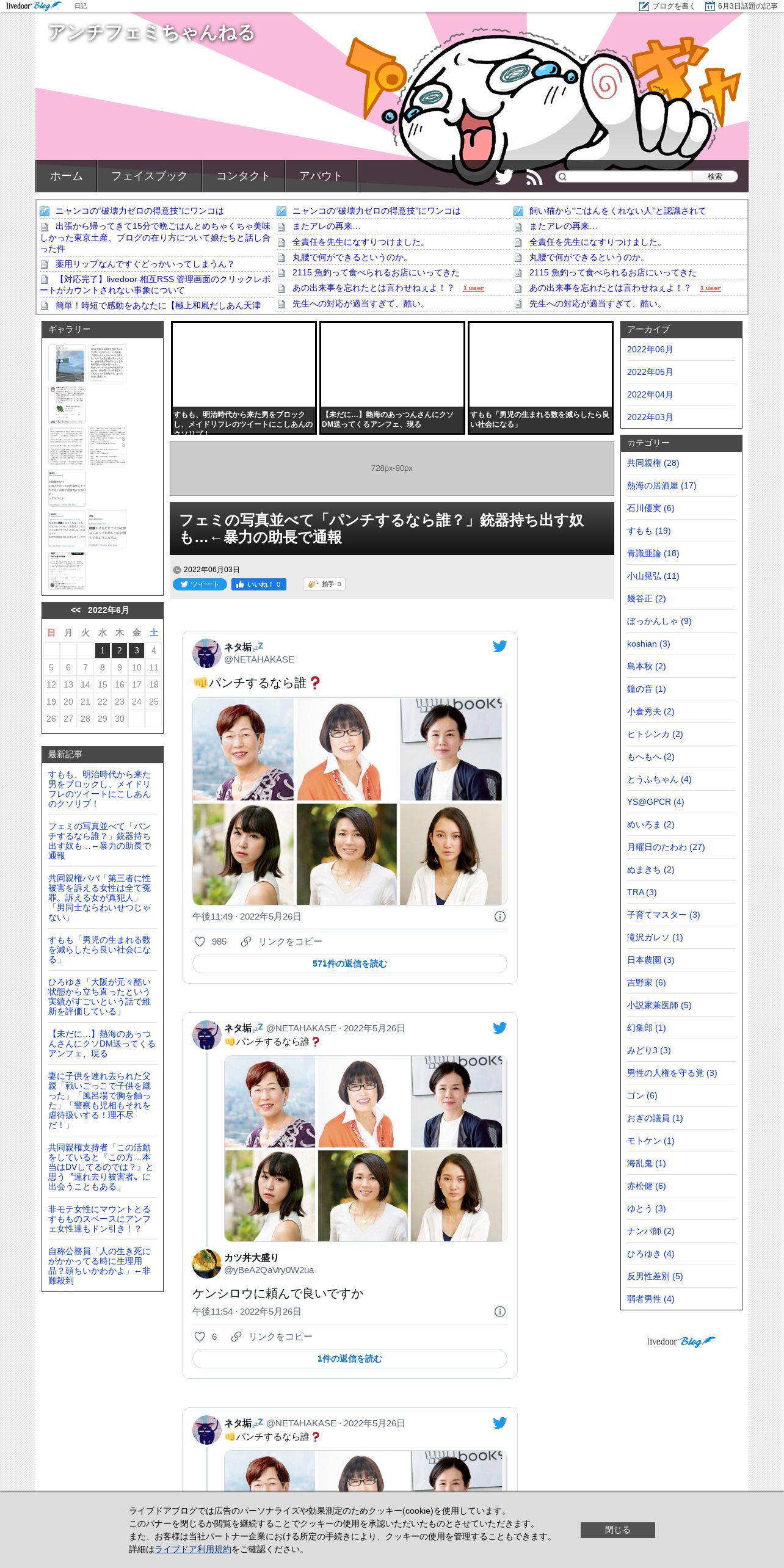Open category 共同親権 (28)
784x1568 pixels.
(653, 463)
